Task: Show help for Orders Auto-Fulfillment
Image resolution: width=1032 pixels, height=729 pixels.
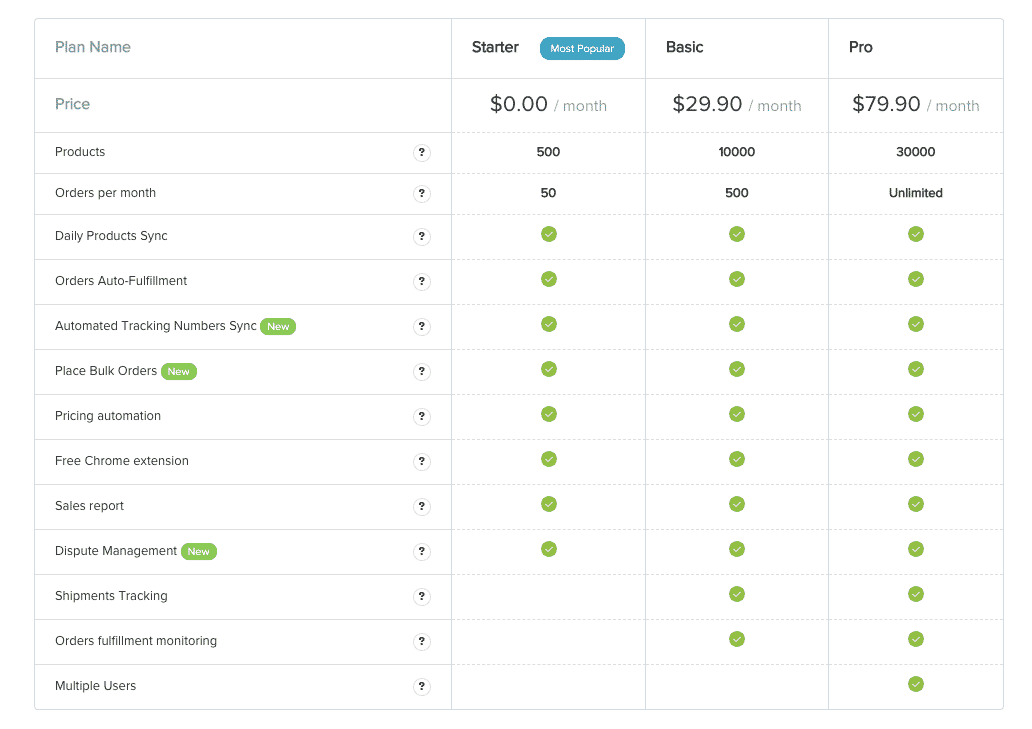Action: [422, 282]
